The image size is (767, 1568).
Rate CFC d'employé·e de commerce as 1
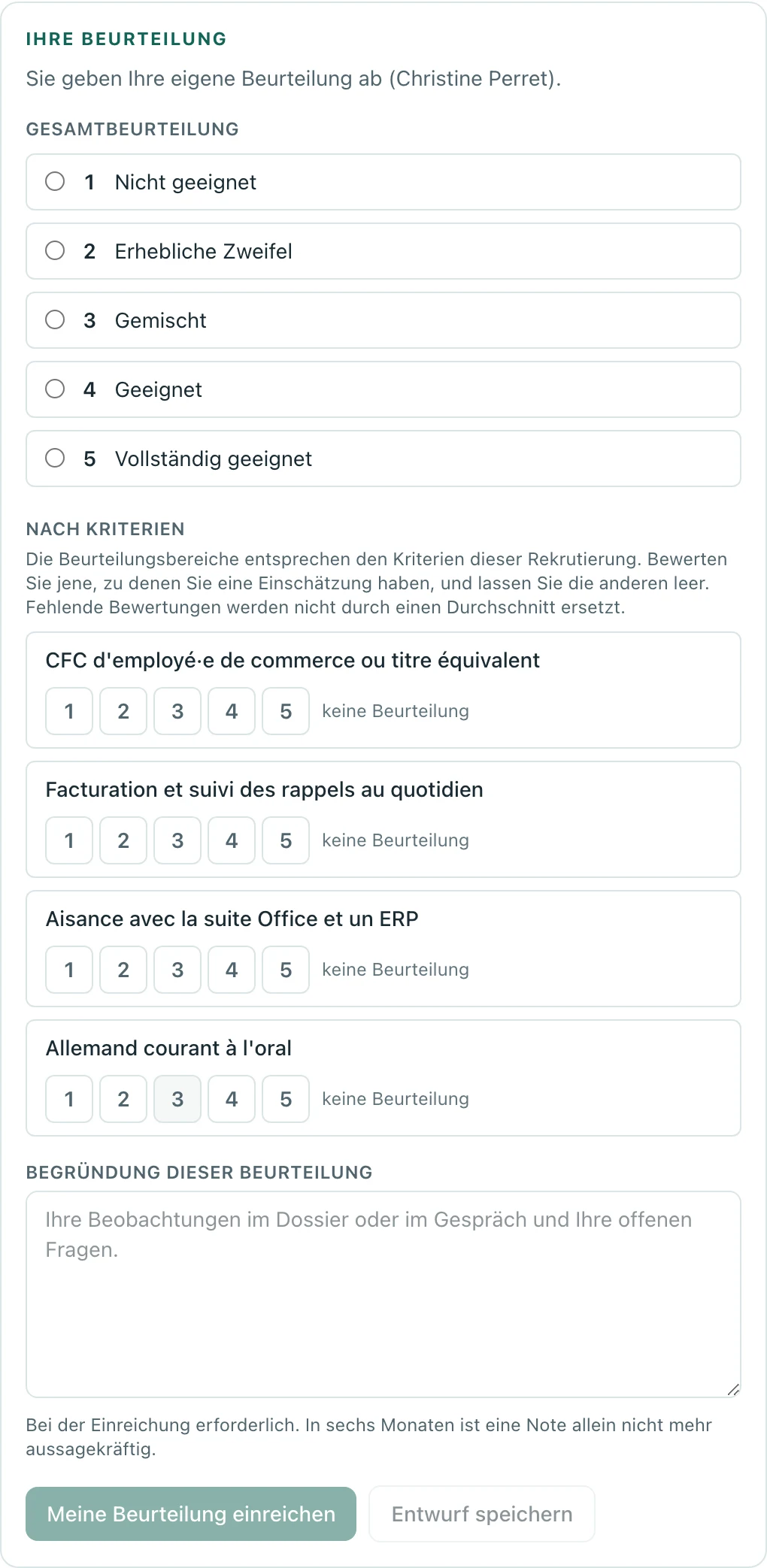coord(69,711)
